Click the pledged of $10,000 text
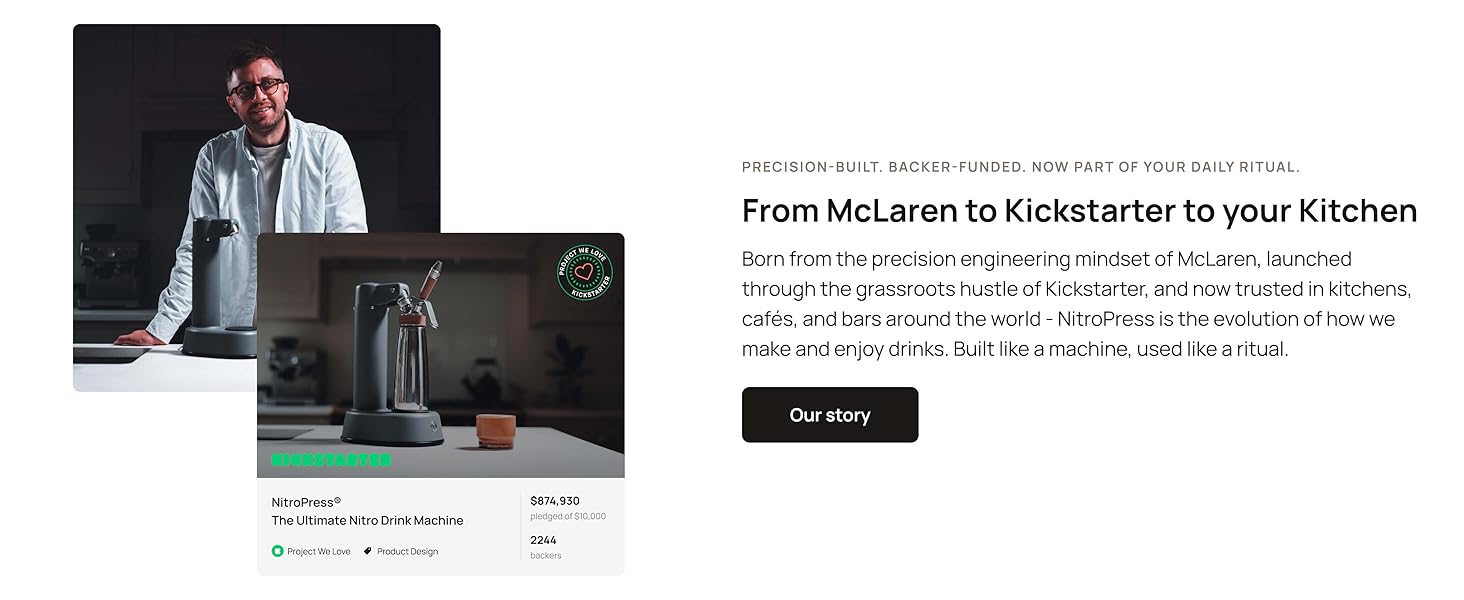Screen dimensions: 1464x600 coord(568,517)
